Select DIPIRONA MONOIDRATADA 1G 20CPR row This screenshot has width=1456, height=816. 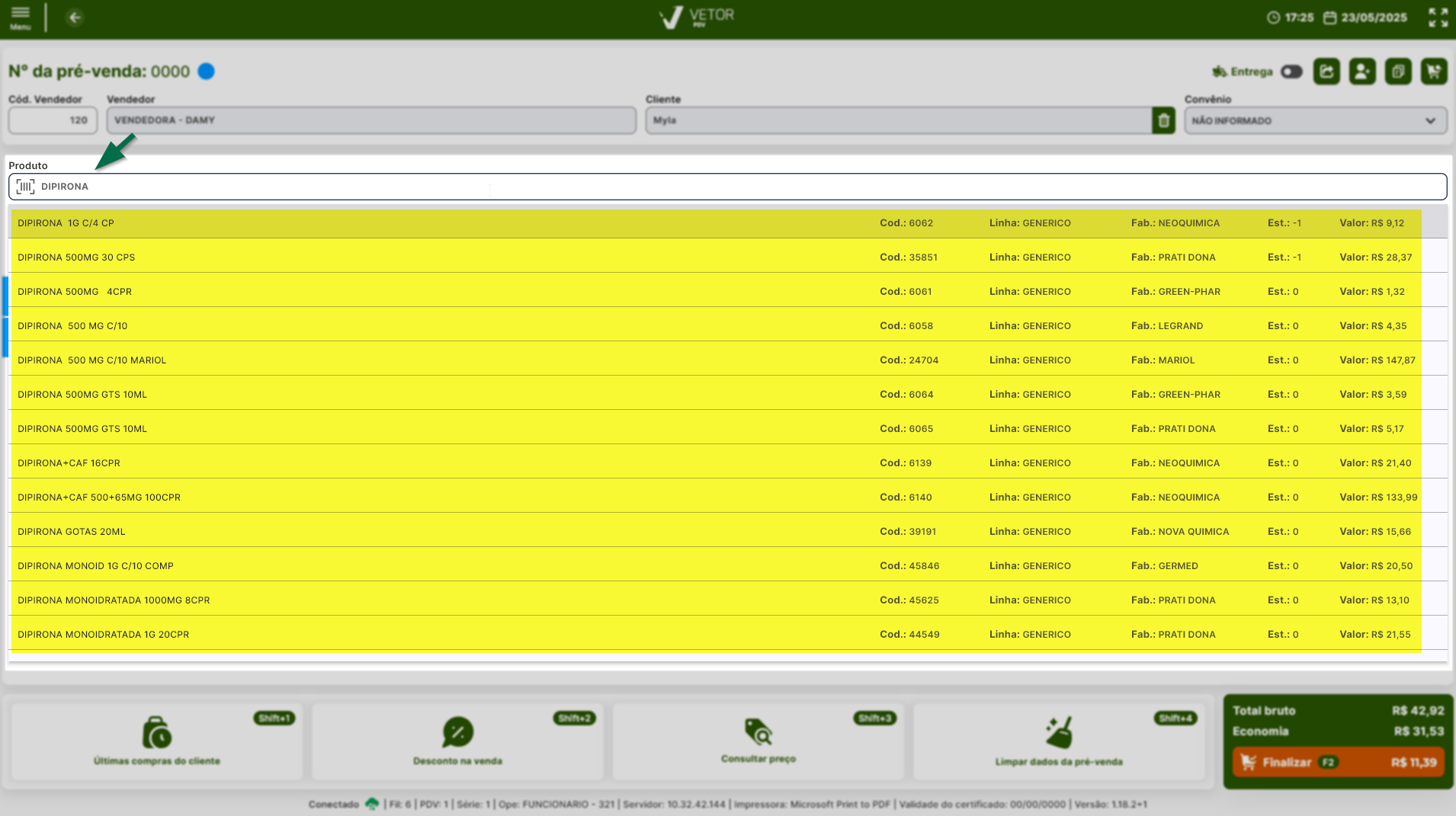(727, 635)
